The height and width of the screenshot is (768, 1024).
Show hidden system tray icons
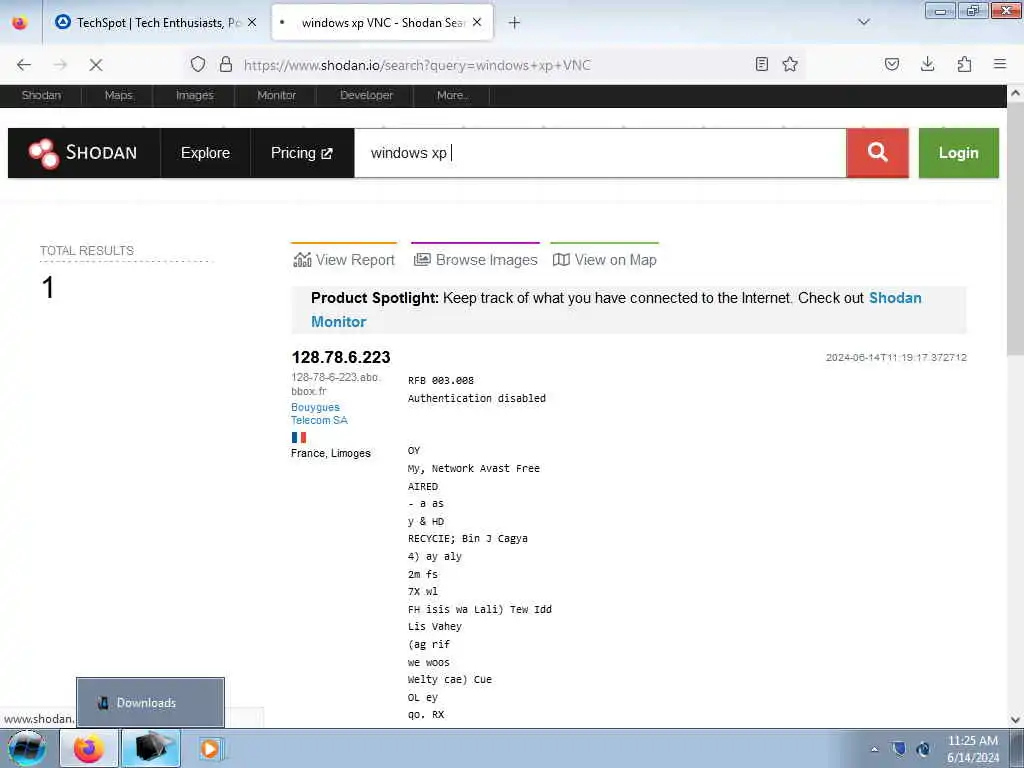coord(874,749)
